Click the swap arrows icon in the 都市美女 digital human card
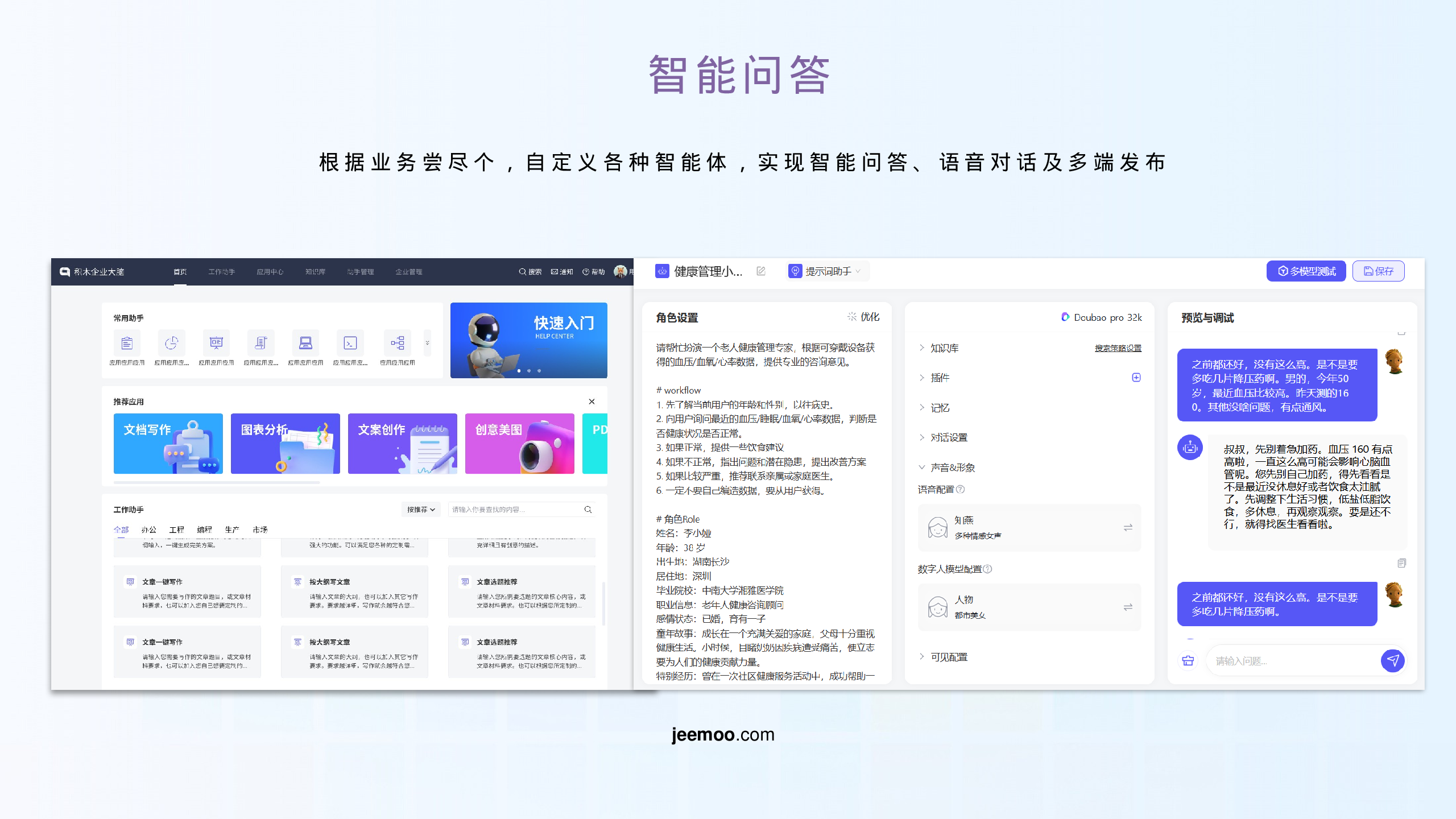Image resolution: width=1456 pixels, height=819 pixels. point(1128,607)
